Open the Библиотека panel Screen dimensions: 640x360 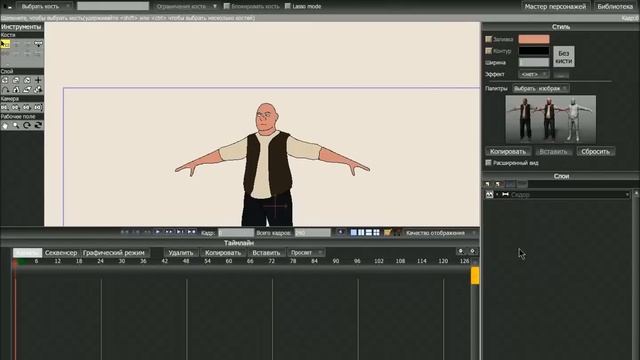tap(615, 7)
